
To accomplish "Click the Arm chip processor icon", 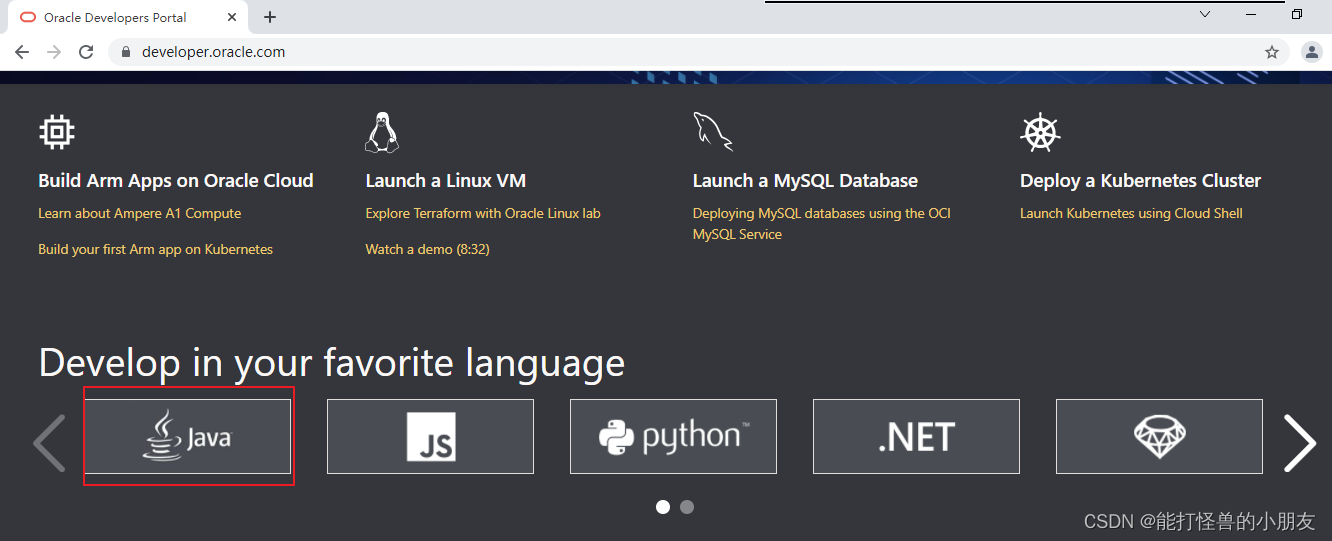I will pos(57,132).
